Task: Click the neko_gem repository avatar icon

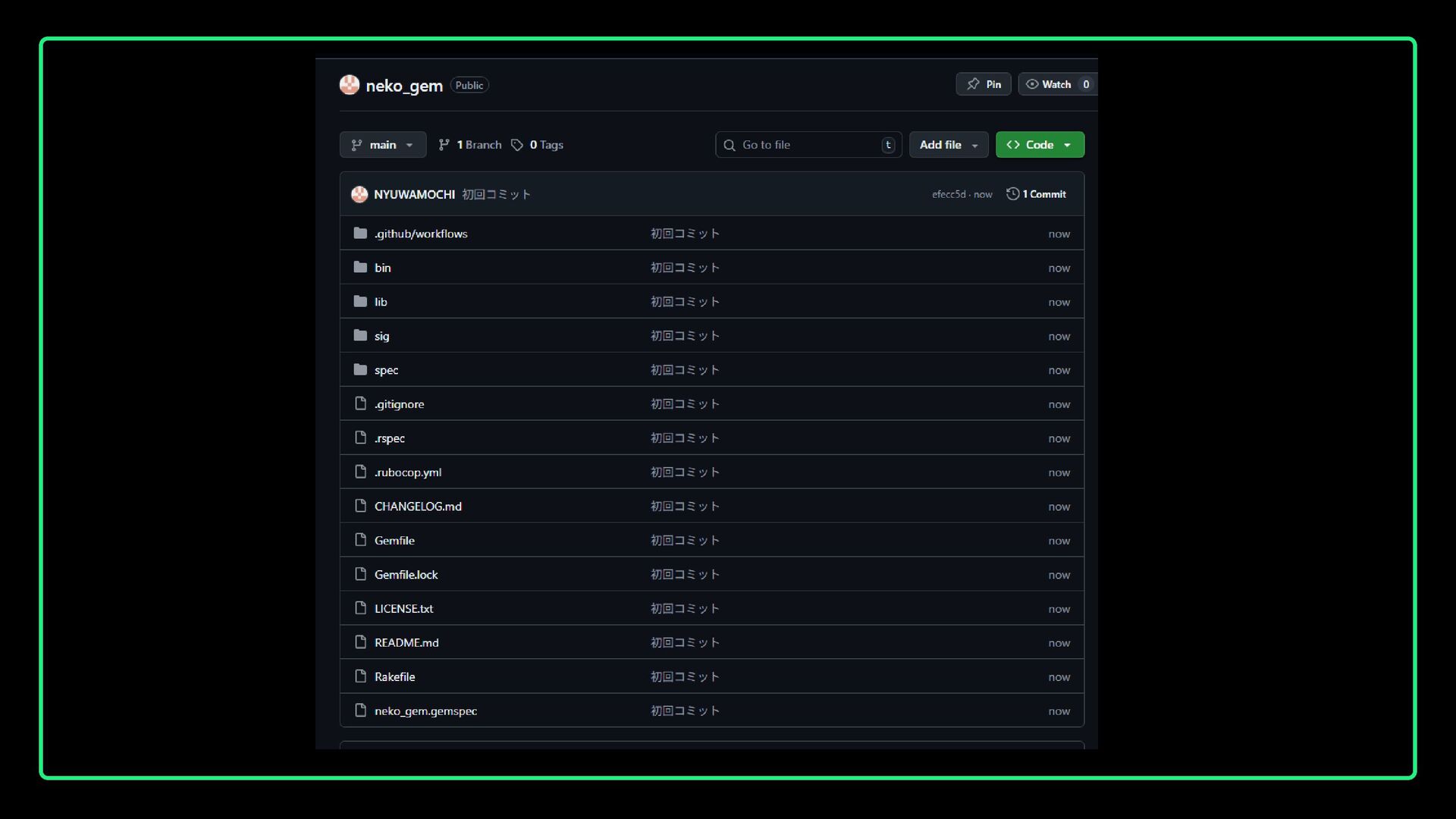Action: coord(349,85)
